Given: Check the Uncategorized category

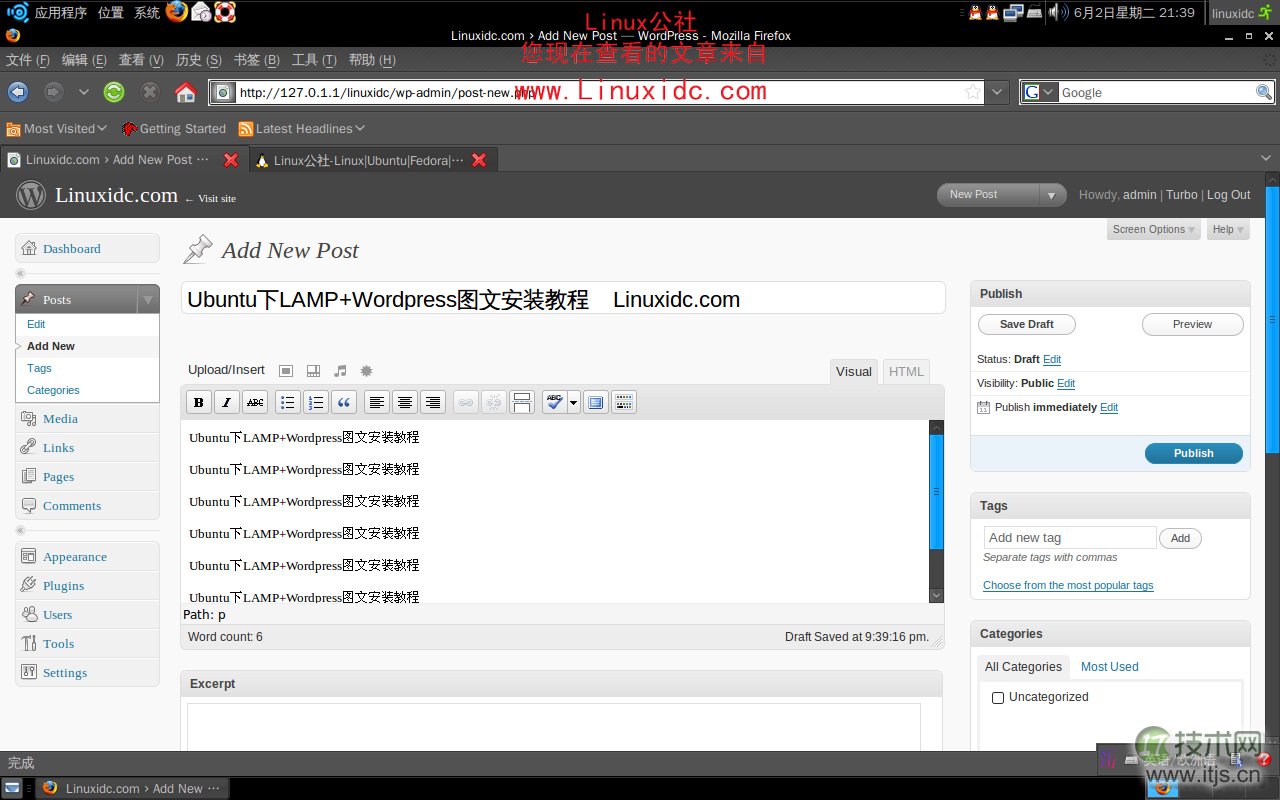Looking at the screenshot, I should (x=998, y=698).
